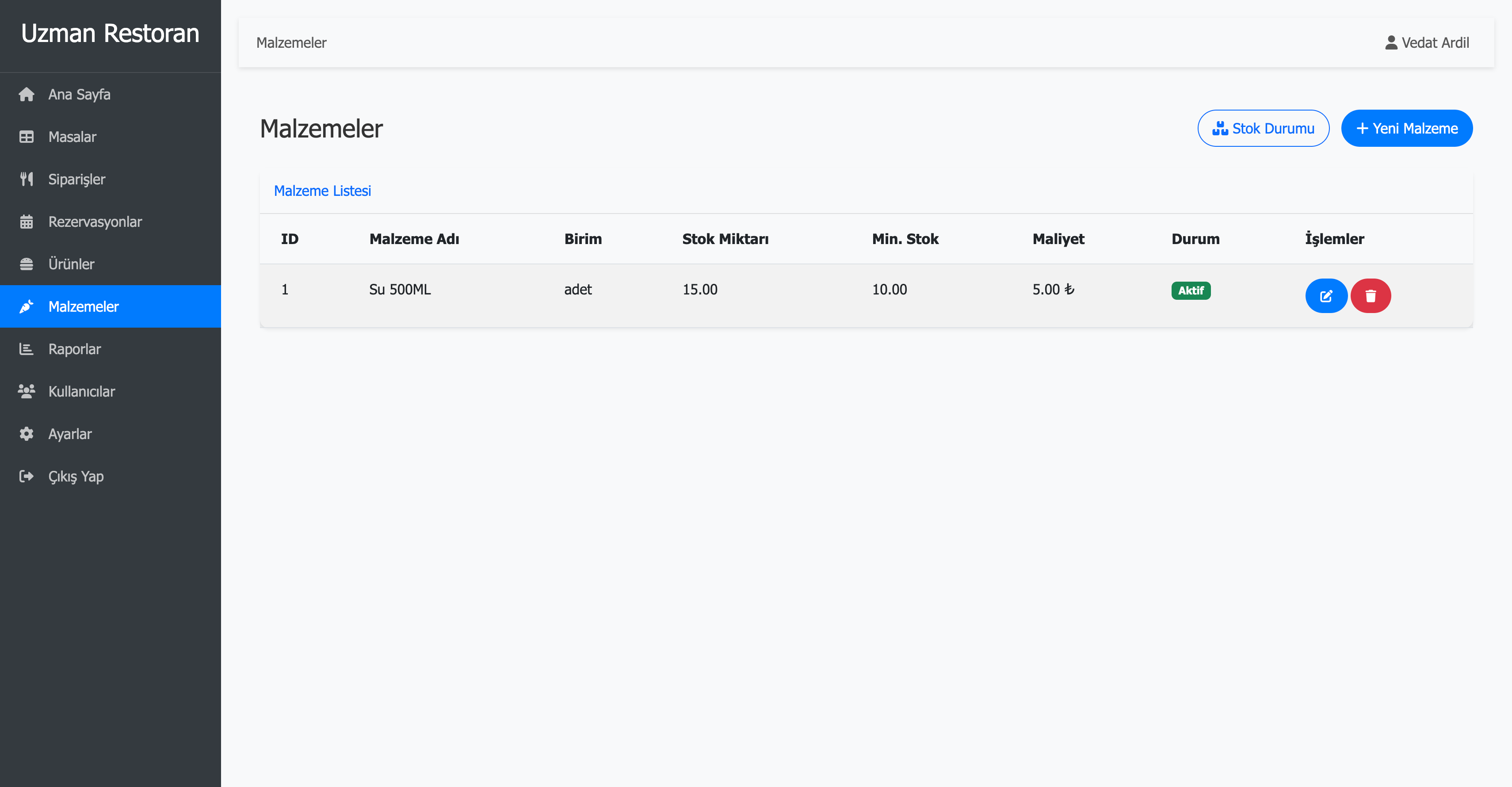
Task: Click the blue edit pencil icon button
Action: [x=1325, y=296]
